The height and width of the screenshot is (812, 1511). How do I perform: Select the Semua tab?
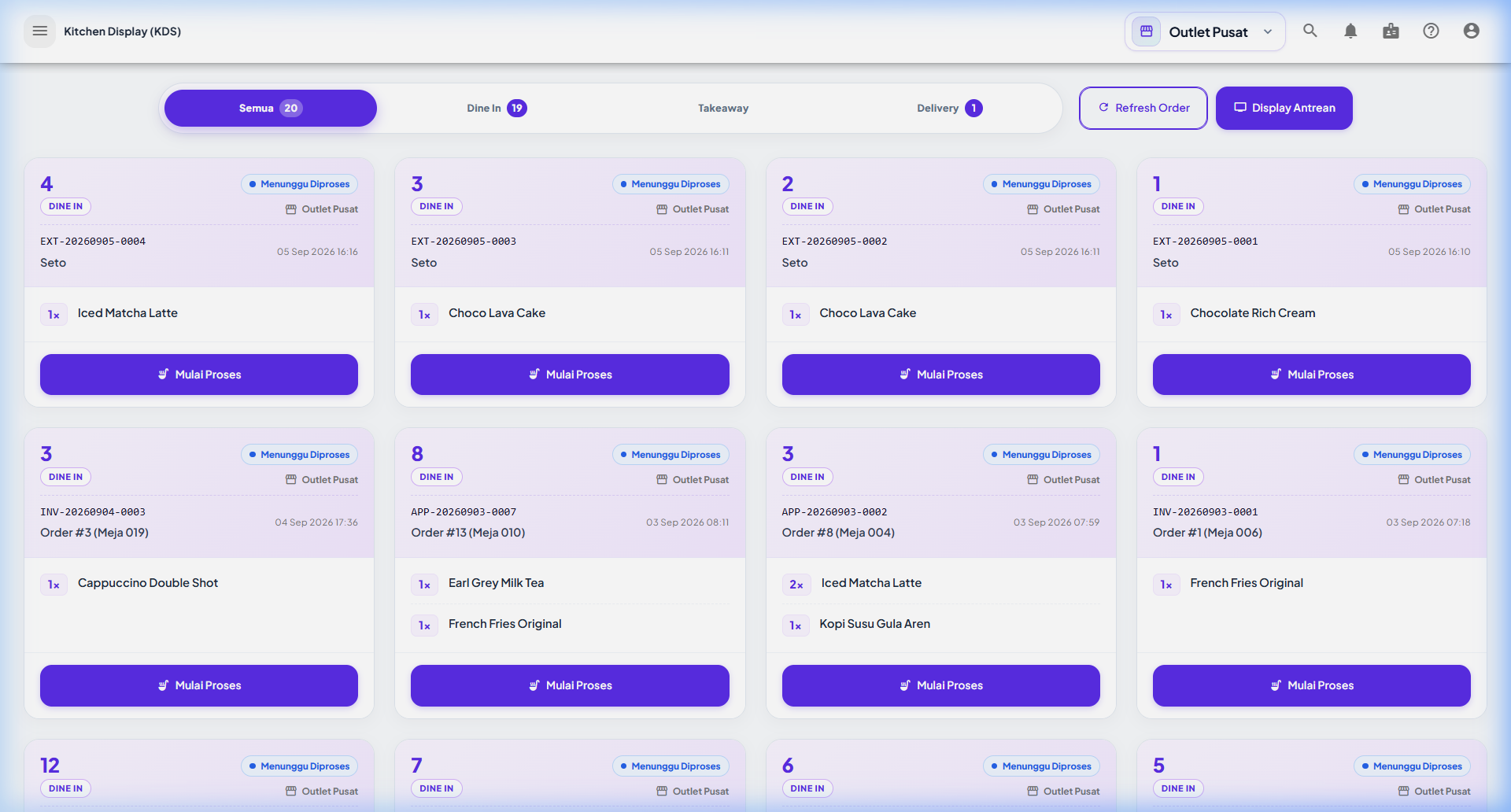(271, 108)
